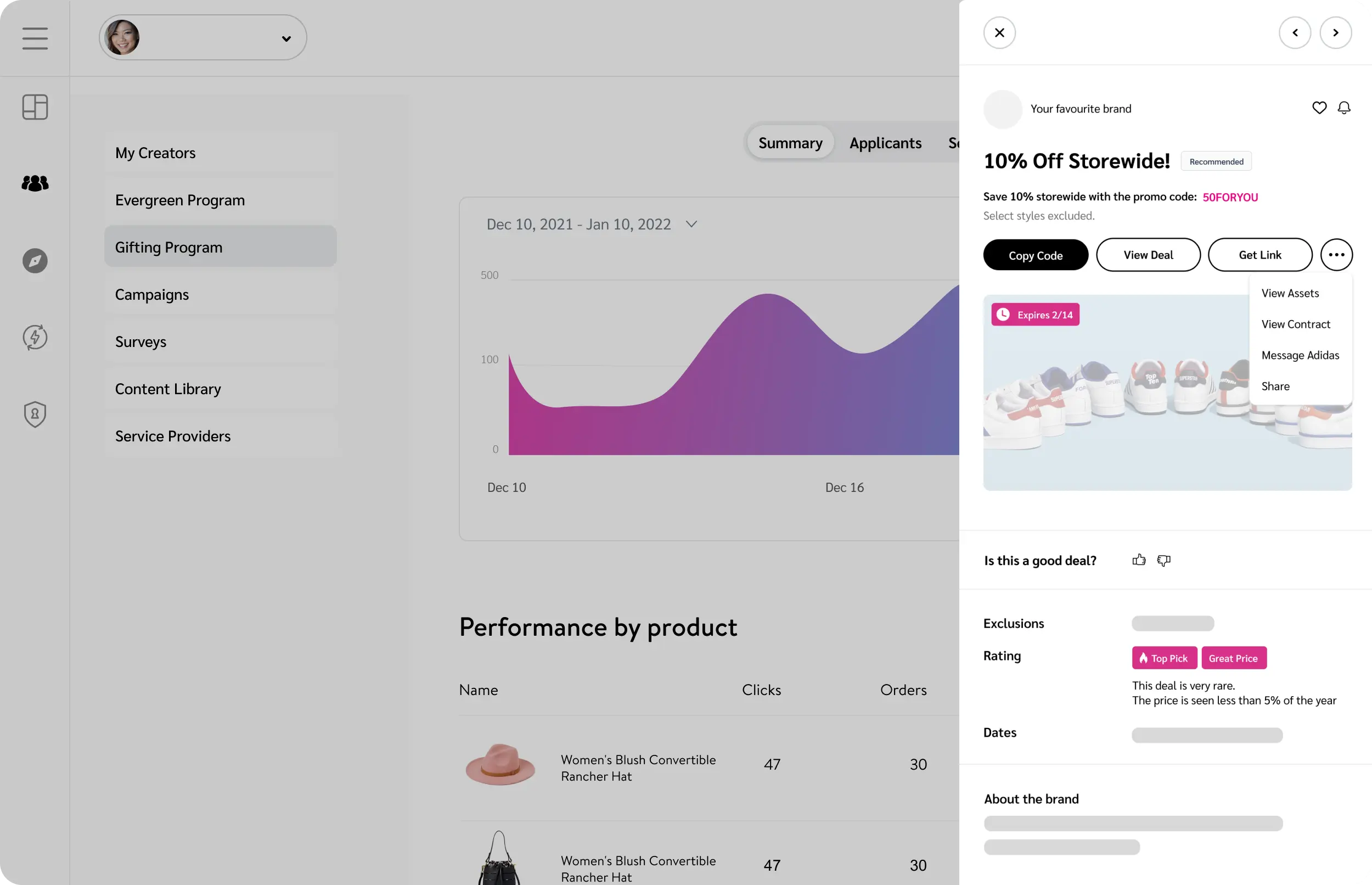The image size is (1372, 885).
Task: Click the three dots more options button
Action: point(1336,255)
